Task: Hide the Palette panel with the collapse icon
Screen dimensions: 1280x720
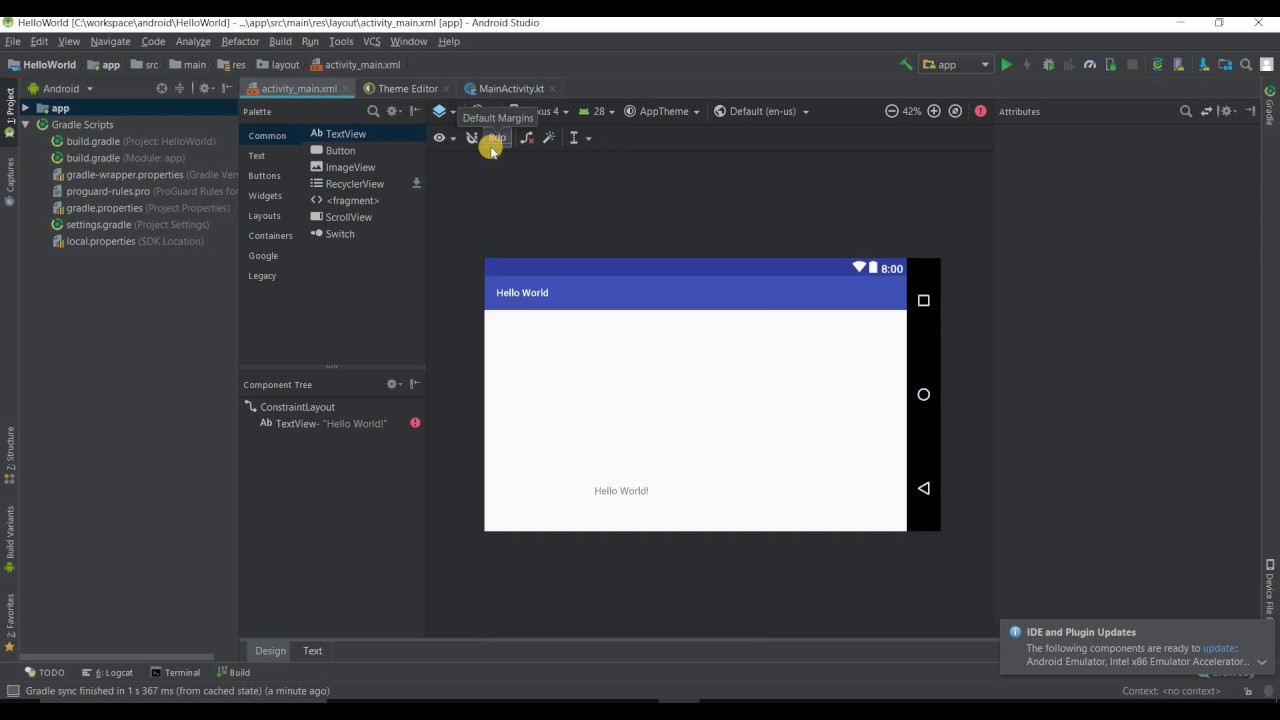Action: point(415,111)
